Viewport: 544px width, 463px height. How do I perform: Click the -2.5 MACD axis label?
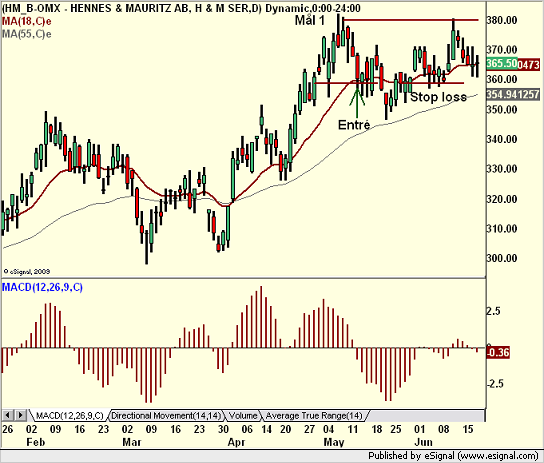click(494, 384)
